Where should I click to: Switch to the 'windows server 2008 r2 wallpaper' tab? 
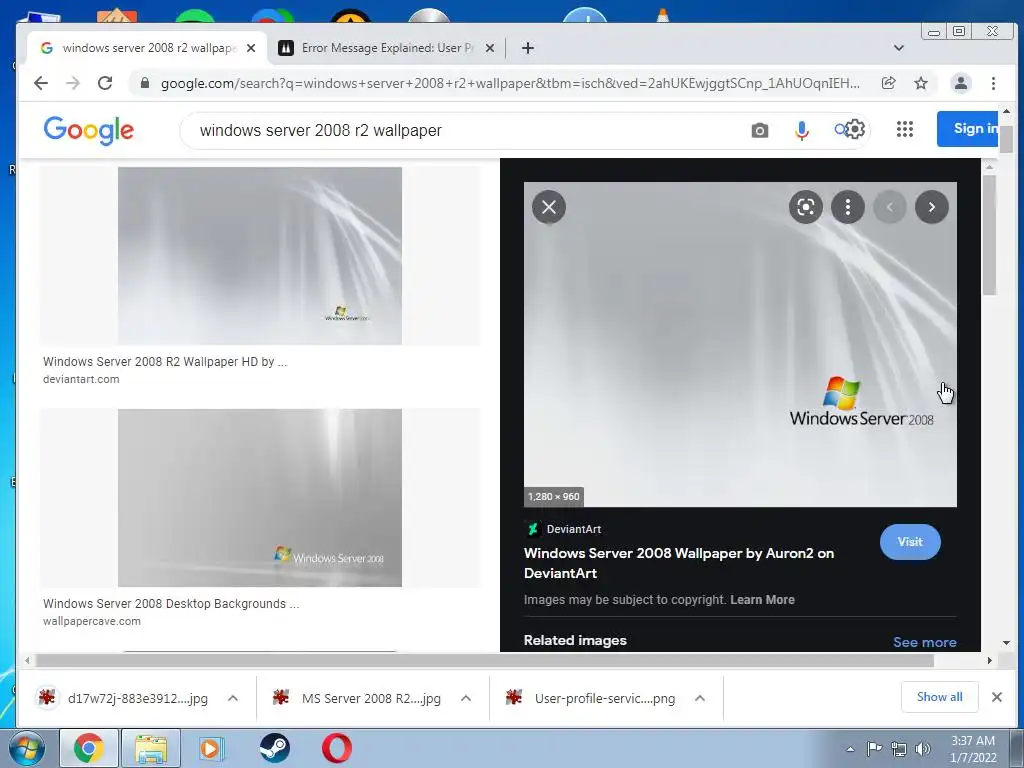click(x=148, y=48)
